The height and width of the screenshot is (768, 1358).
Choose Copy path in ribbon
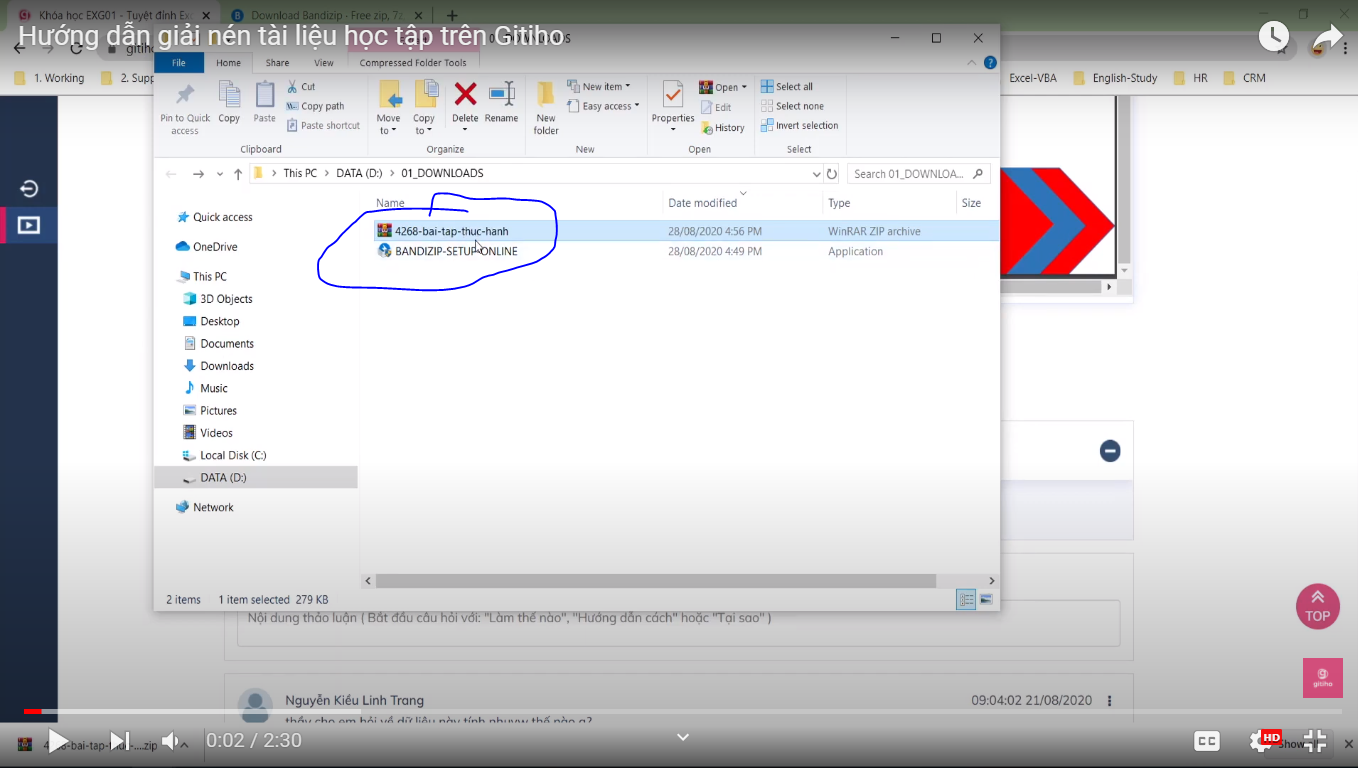point(315,106)
